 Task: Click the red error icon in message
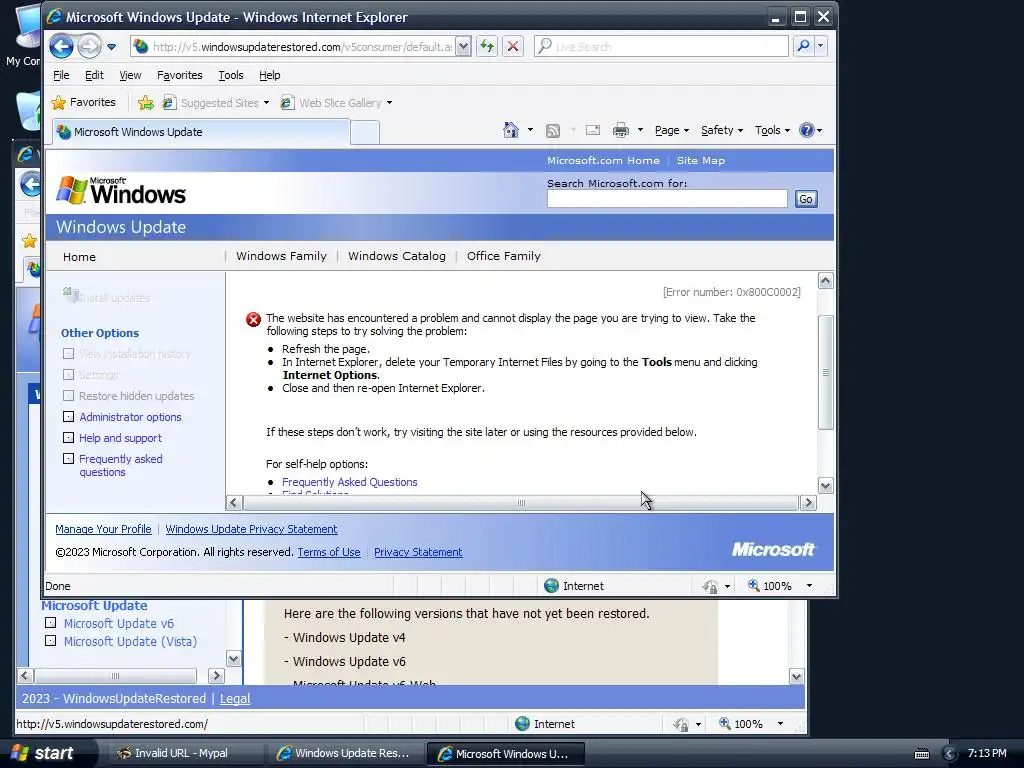253,319
